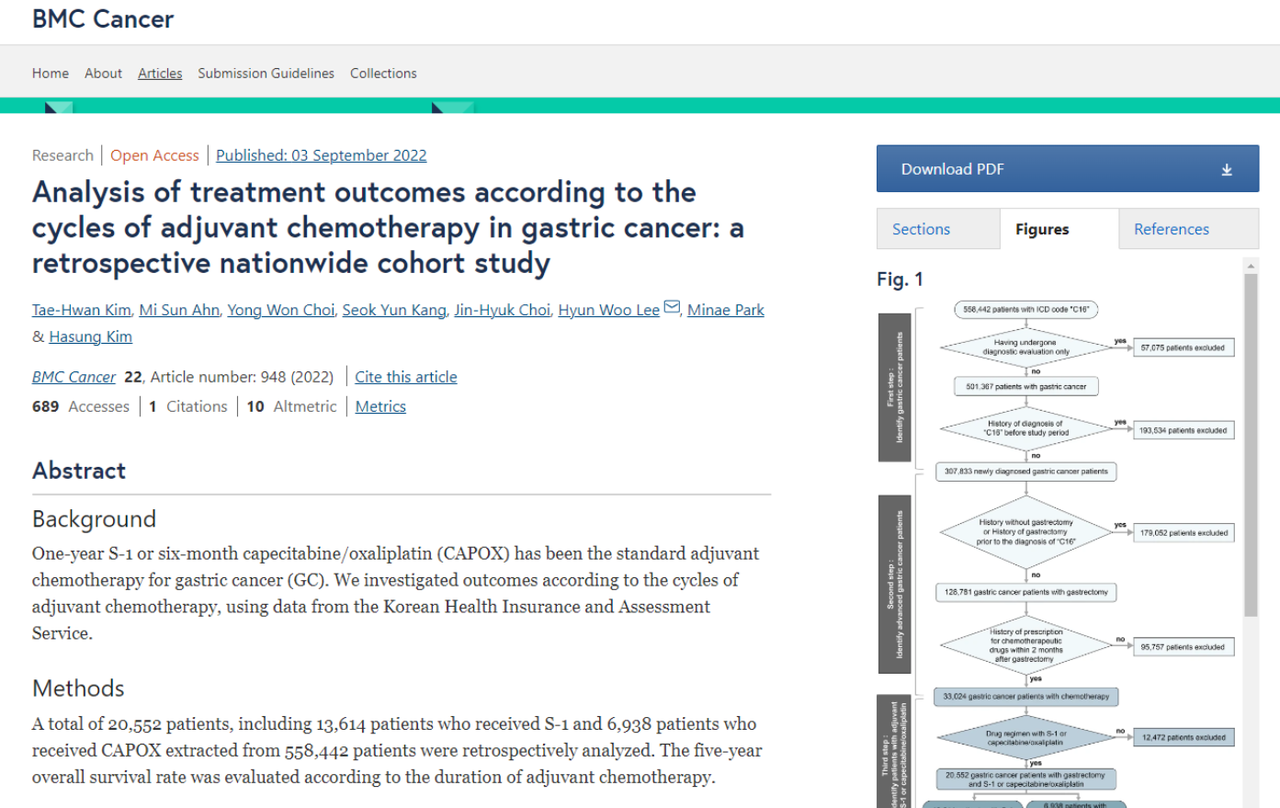Open the Cite this article link
Image resolution: width=1280 pixels, height=808 pixels.
tap(405, 377)
